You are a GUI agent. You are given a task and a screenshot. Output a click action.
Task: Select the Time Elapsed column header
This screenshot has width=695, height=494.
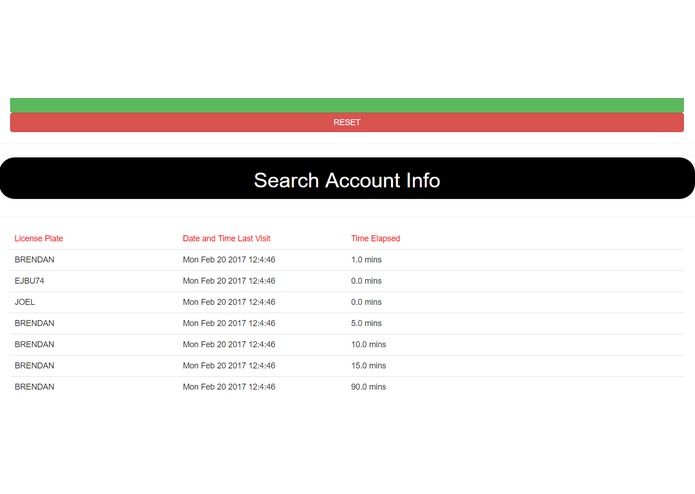click(x=375, y=238)
